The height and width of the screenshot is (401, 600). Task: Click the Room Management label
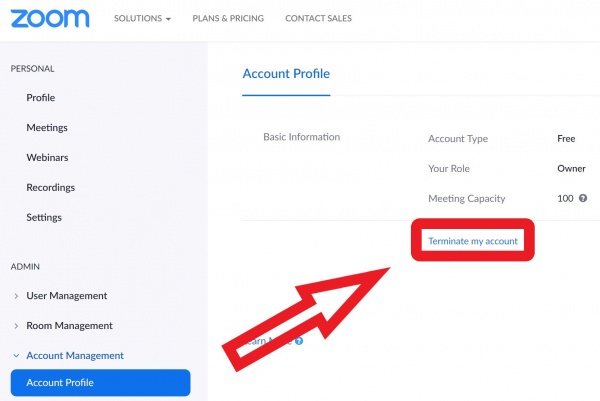(69, 326)
